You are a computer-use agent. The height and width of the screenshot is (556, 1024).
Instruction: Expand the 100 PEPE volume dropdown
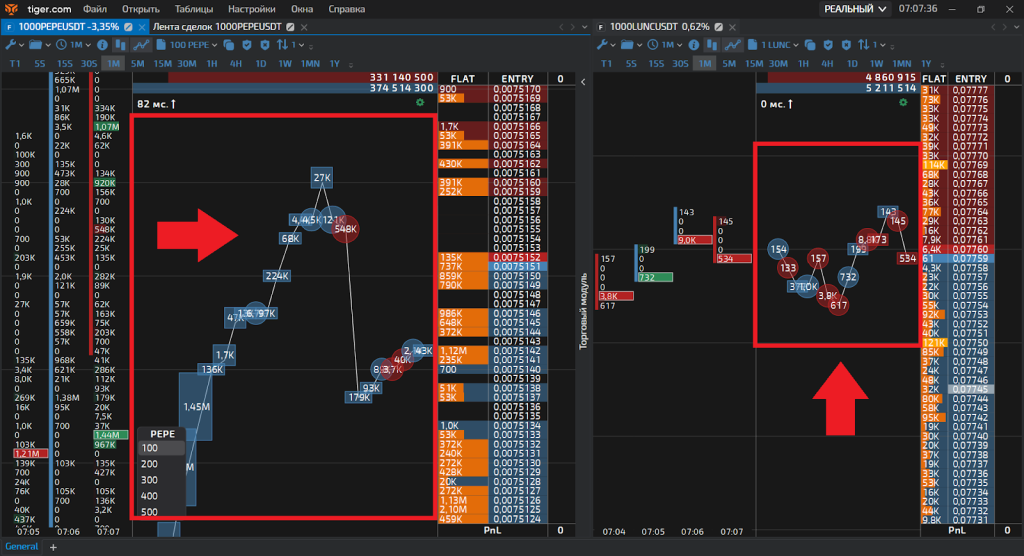pyautogui.click(x=194, y=45)
